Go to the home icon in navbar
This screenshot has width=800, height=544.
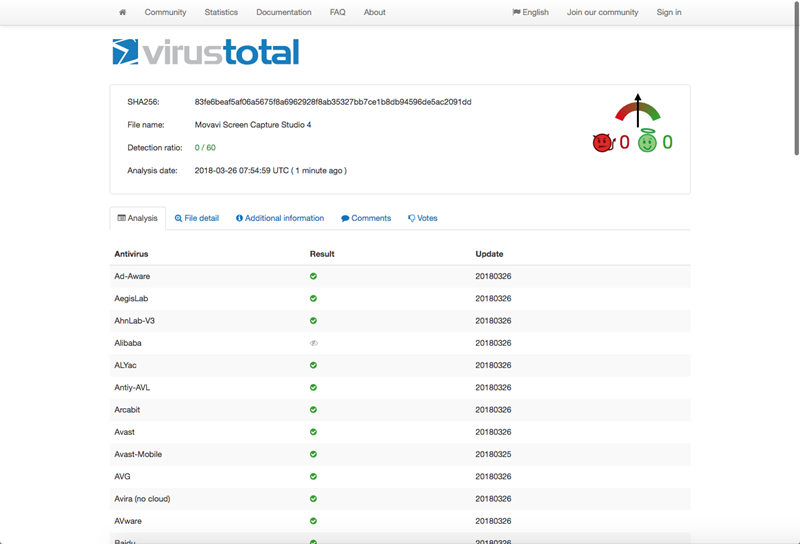[x=122, y=12]
